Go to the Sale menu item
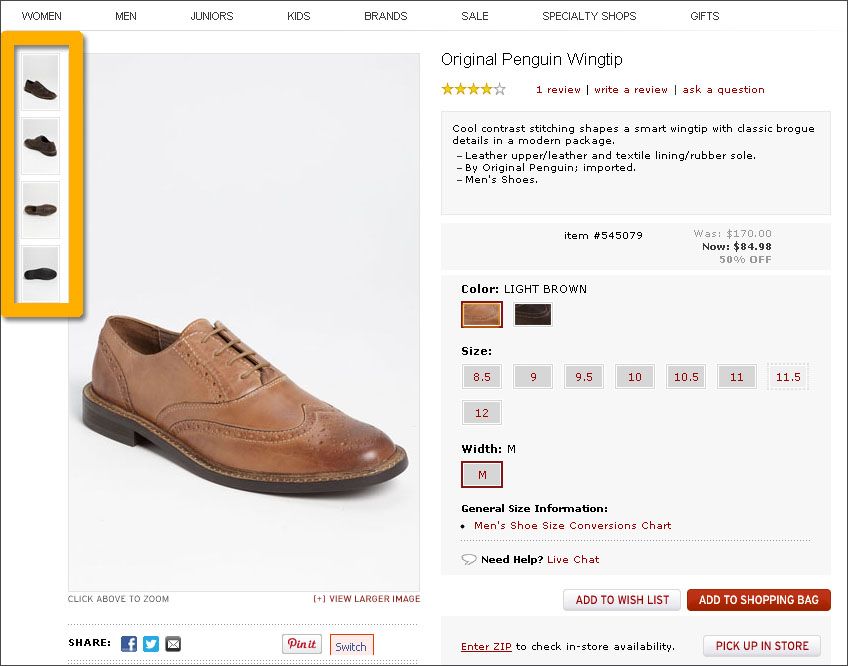The height and width of the screenshot is (666, 848). coord(475,16)
